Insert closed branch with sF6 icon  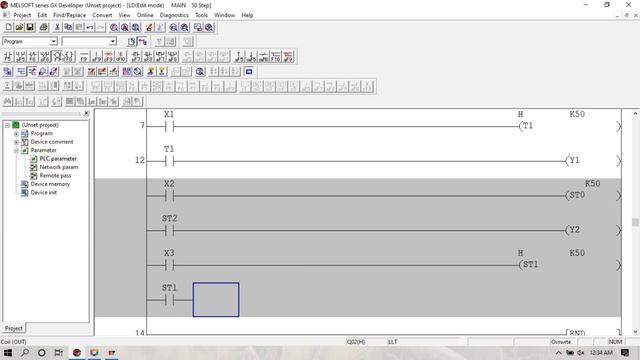click(44, 56)
